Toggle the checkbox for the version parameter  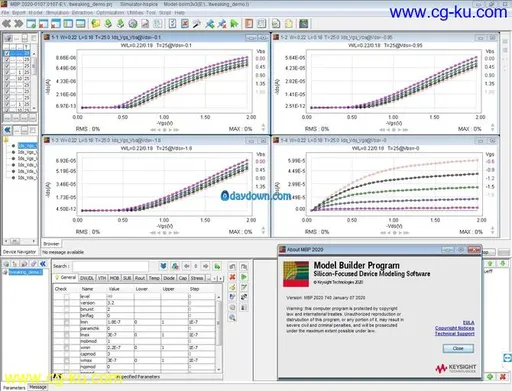coord(67,303)
